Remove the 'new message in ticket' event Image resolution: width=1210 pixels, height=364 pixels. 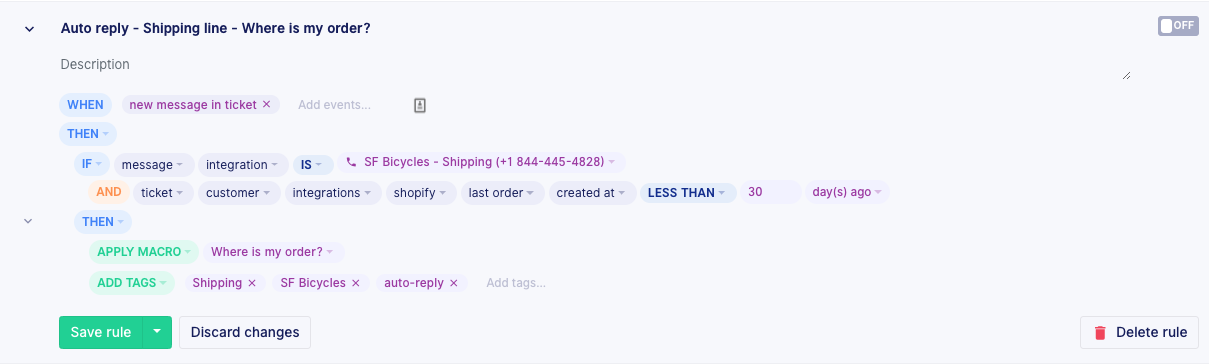click(266, 104)
